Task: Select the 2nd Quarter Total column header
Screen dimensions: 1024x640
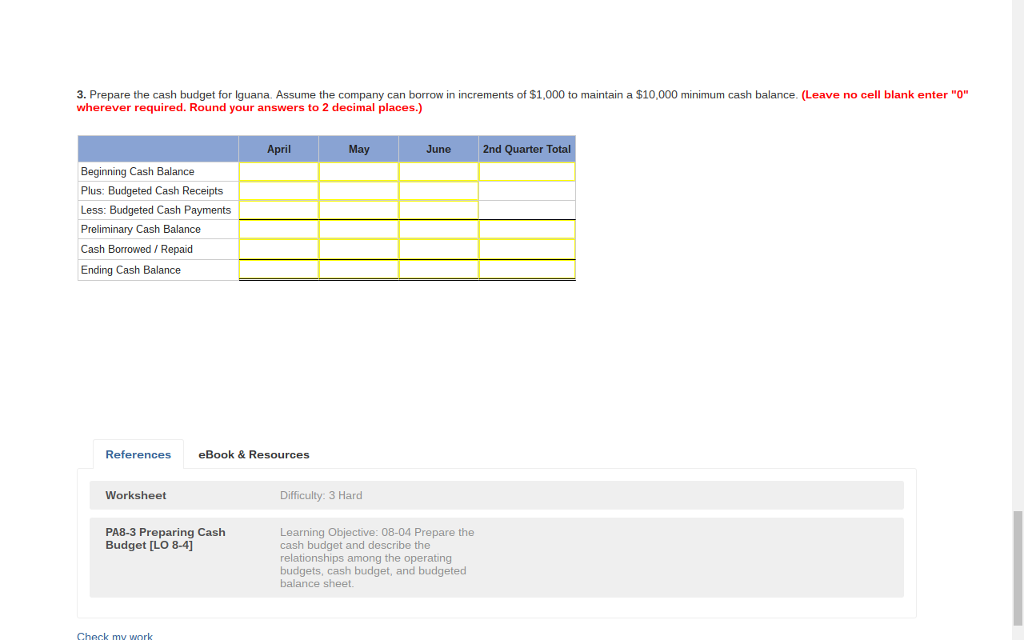Action: (x=527, y=148)
